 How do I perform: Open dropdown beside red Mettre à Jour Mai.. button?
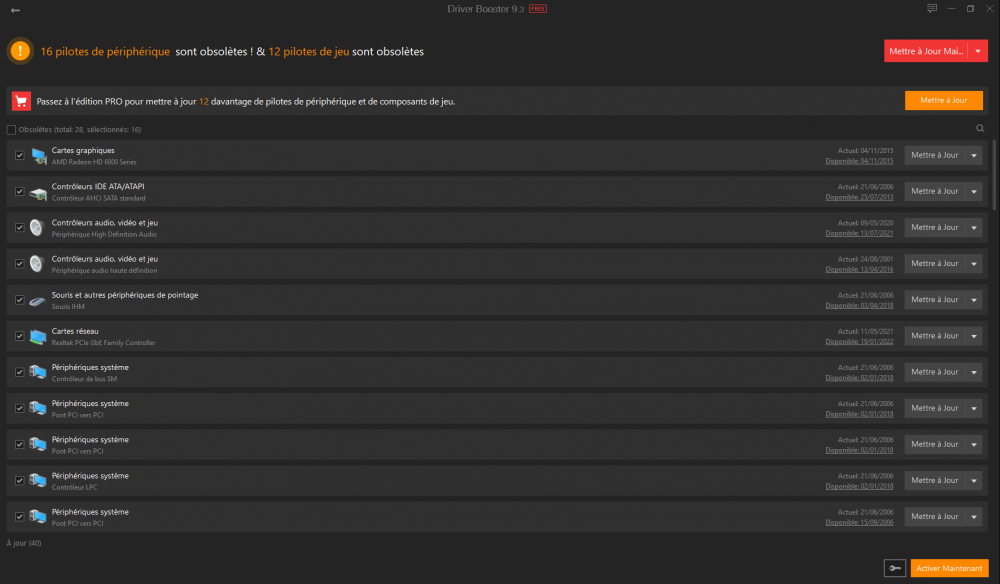(x=978, y=51)
